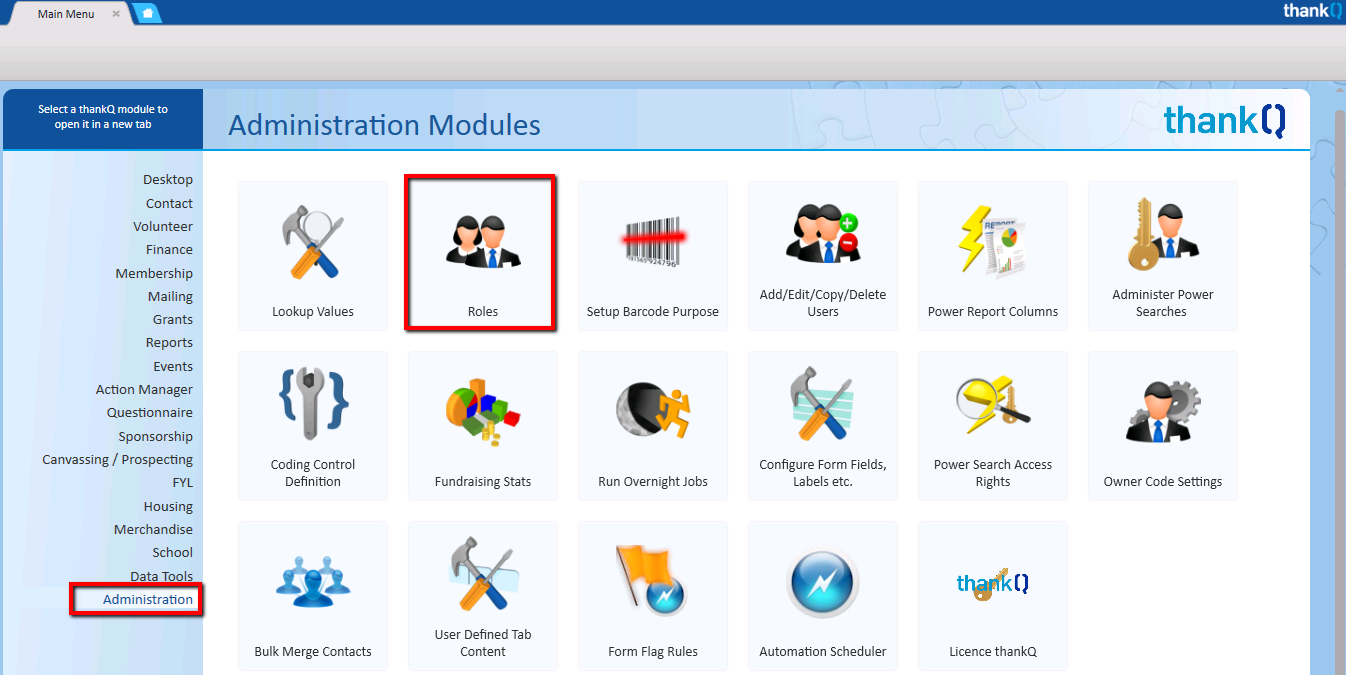The image size is (1346, 675).
Task: Select Finance in the sidebar
Action: point(169,250)
